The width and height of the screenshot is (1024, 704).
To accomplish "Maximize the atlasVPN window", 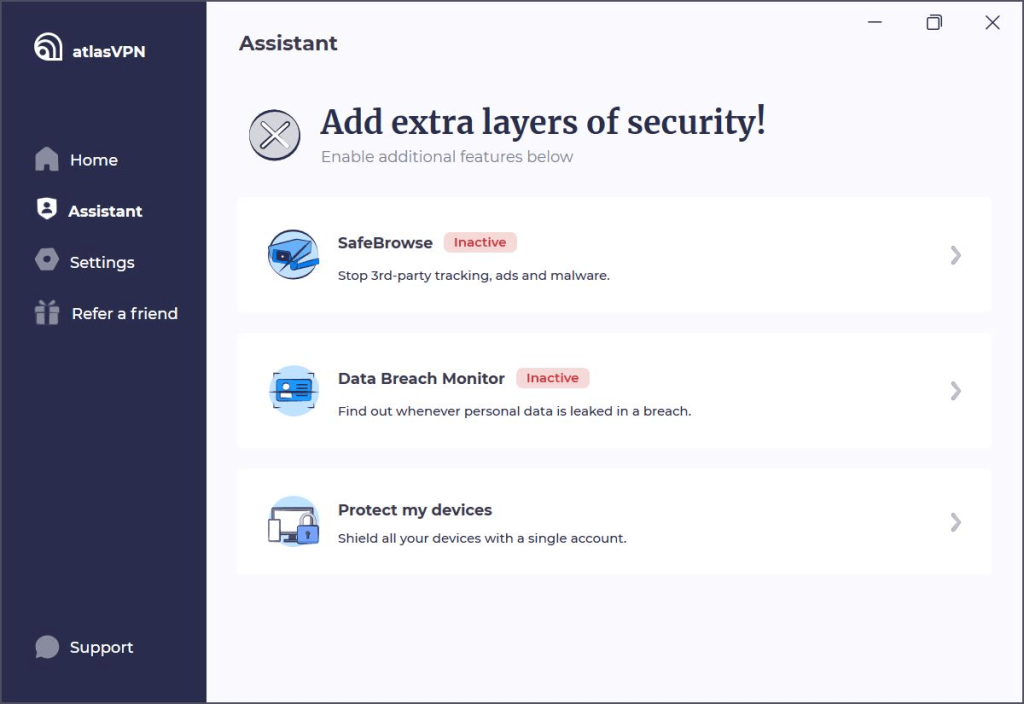I will point(934,22).
